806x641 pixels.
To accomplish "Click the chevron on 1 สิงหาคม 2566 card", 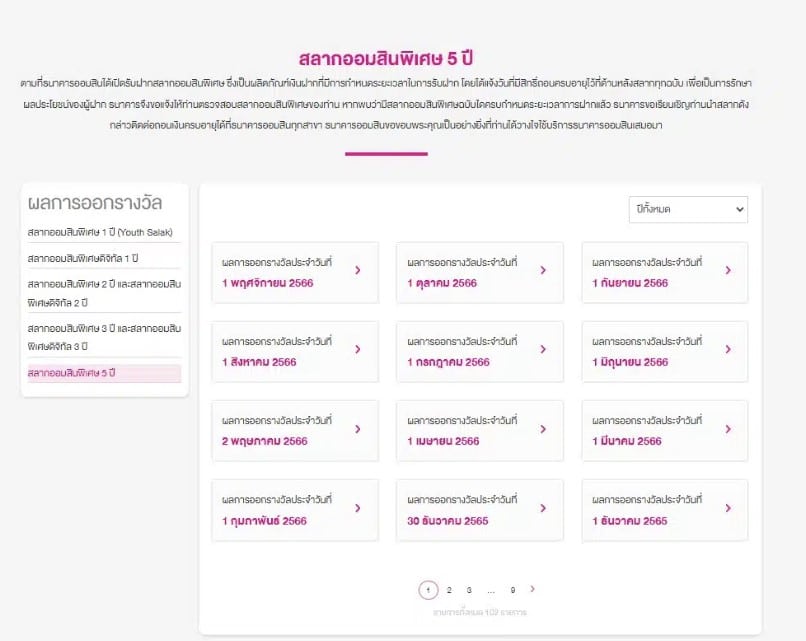I will click(x=358, y=350).
